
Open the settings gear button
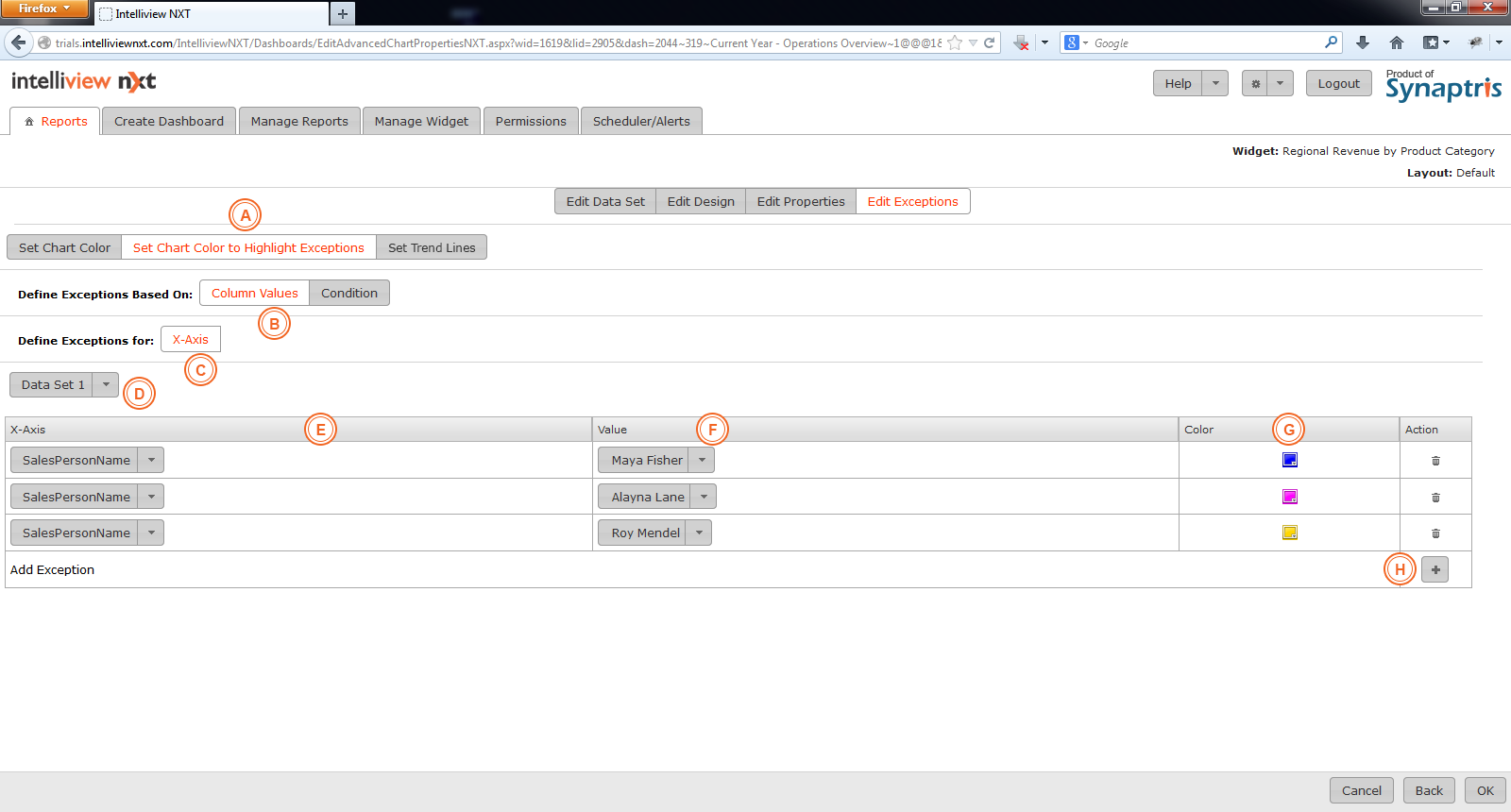1255,83
